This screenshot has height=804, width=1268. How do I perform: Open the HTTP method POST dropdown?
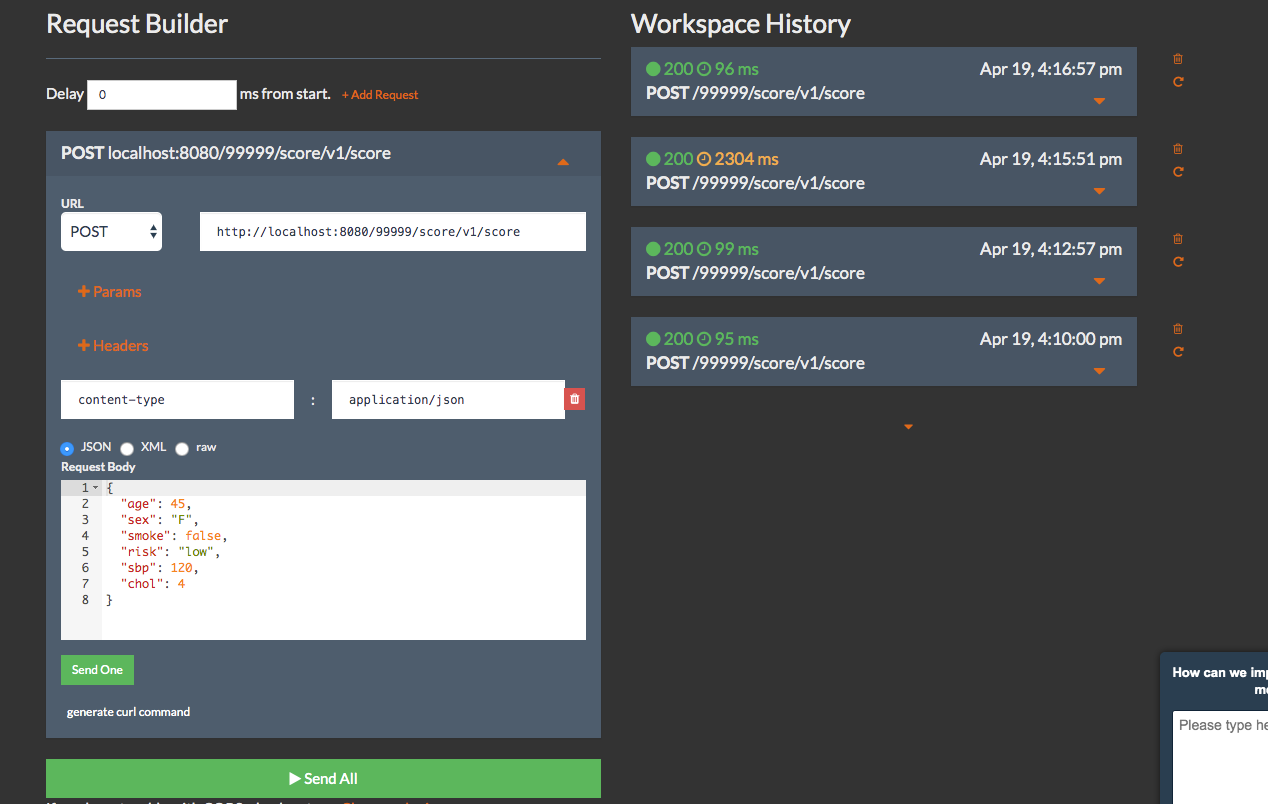point(111,231)
